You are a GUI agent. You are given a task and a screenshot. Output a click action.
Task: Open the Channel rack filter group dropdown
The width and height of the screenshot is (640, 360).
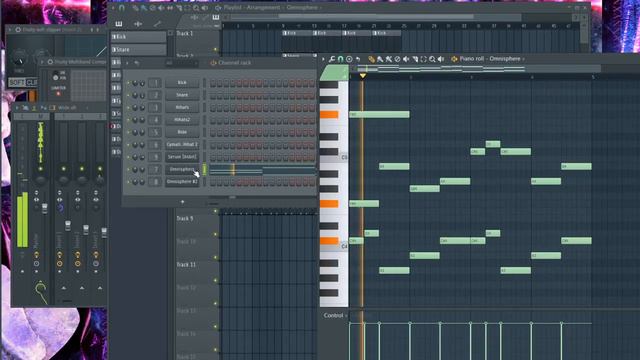point(182,63)
